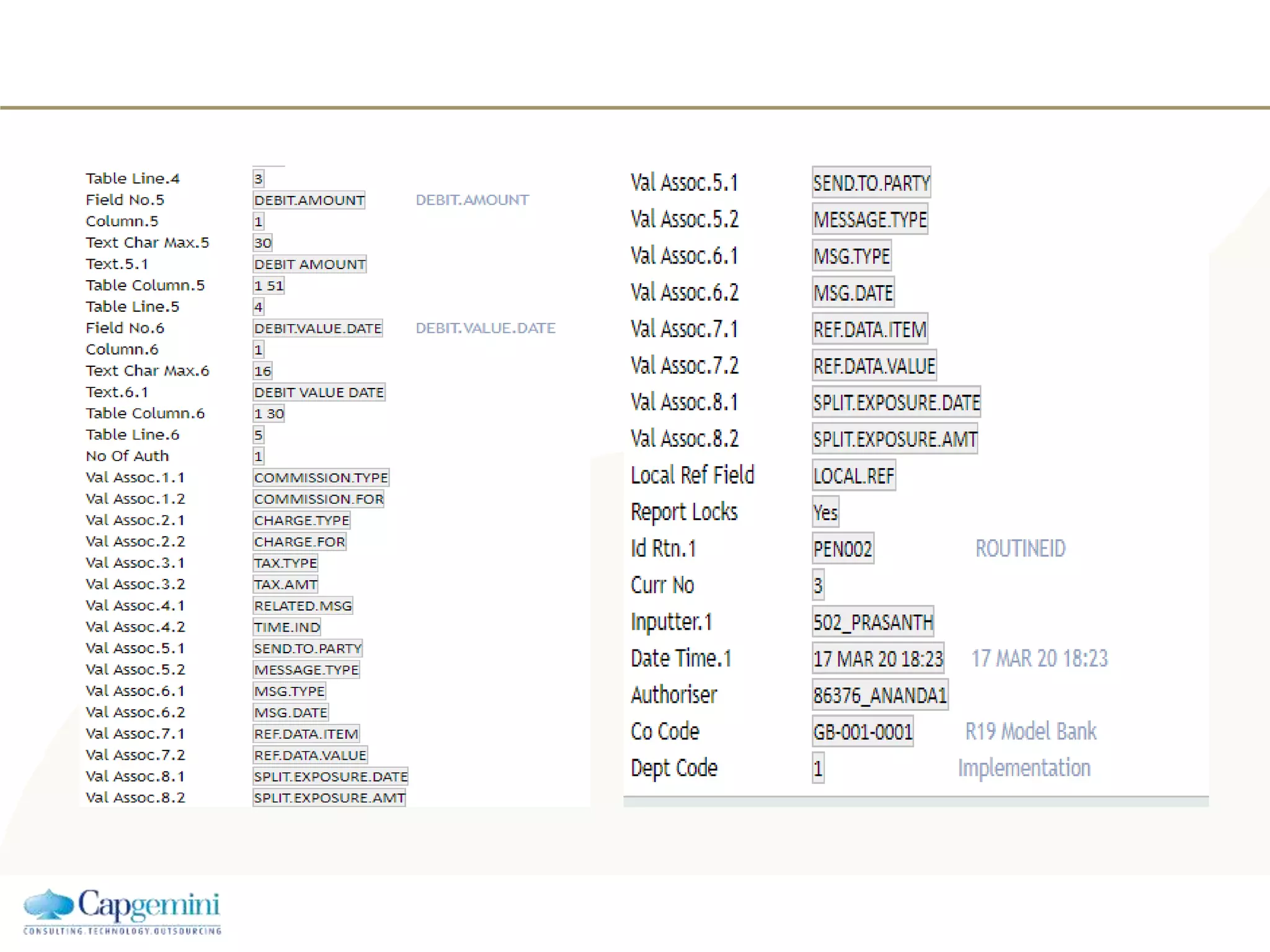1270x952 pixels.
Task: Select the Co Code GB-001-0001 field
Action: click(863, 731)
